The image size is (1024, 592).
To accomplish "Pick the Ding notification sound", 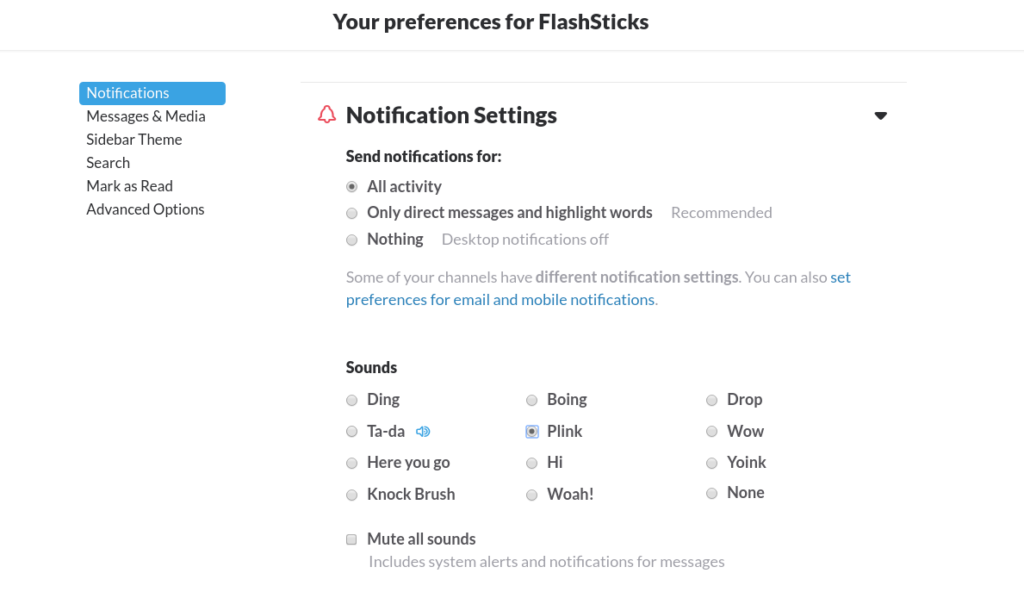I will 352,400.
